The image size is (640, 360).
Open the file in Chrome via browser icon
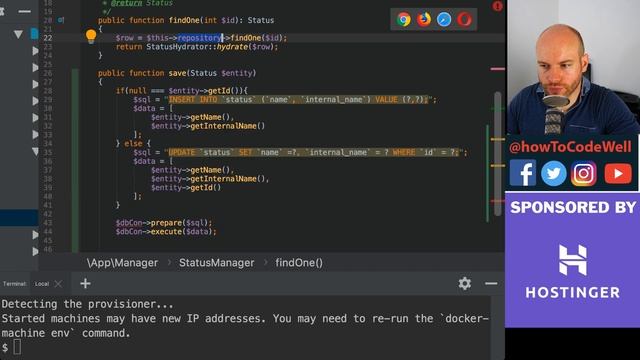(403, 19)
